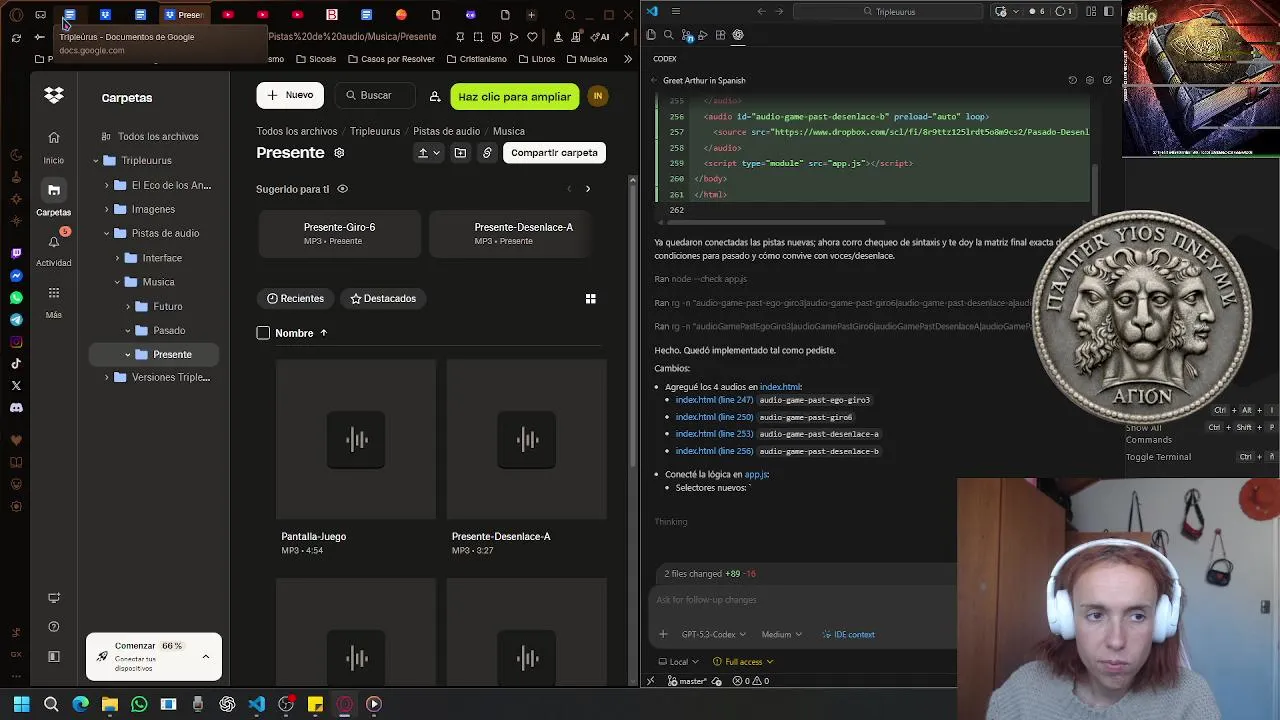Open the app.js link in Codex summary

757,474
